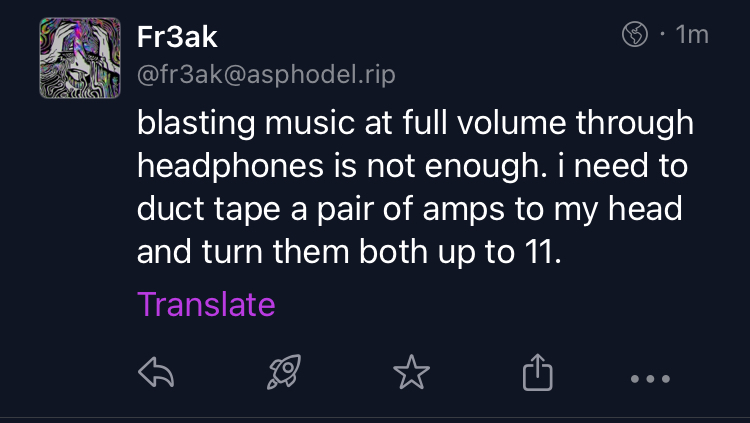750x423 pixels.
Task: Click the line starting "blasting music"
Action: (x=414, y=123)
